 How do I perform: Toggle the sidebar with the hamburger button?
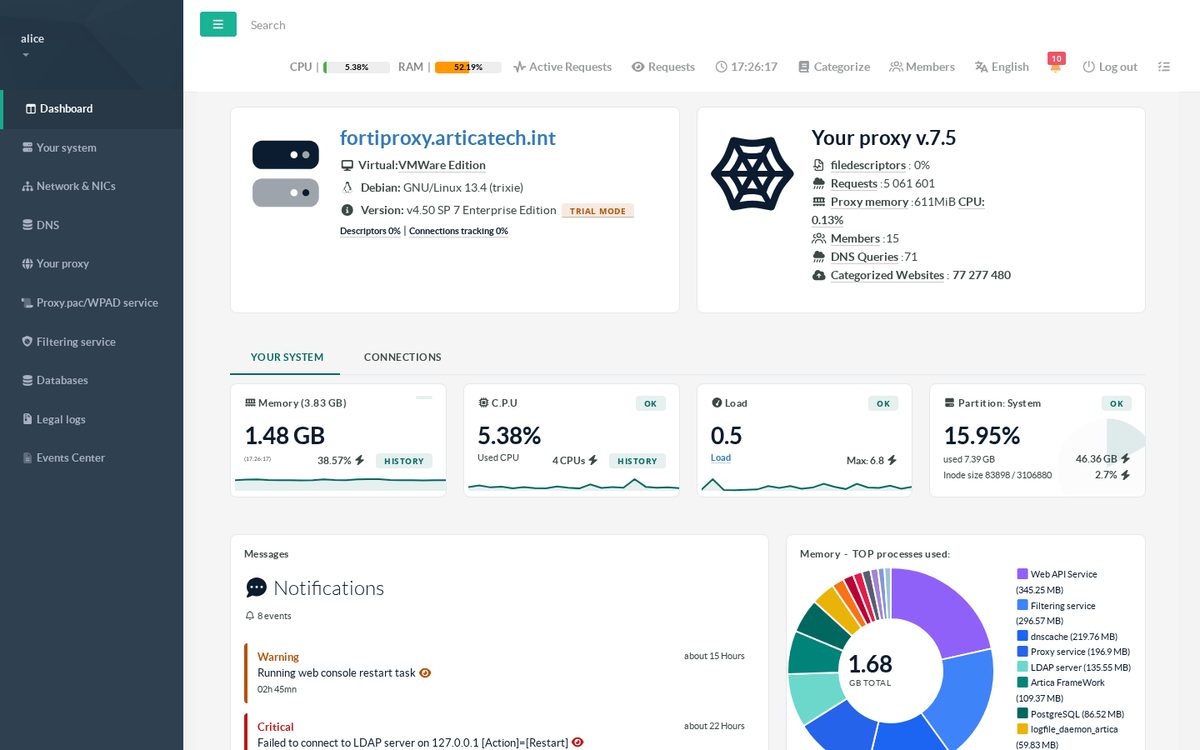(x=218, y=24)
